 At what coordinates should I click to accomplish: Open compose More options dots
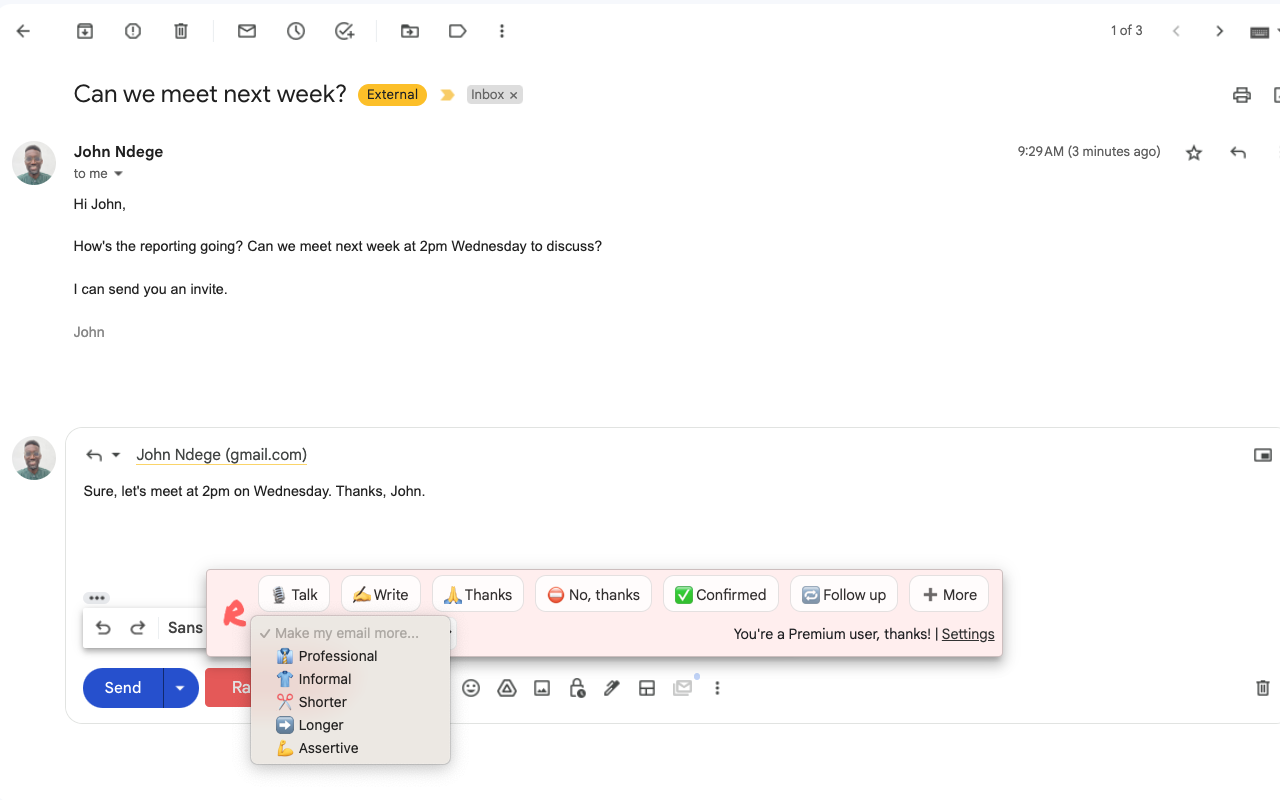point(717,688)
